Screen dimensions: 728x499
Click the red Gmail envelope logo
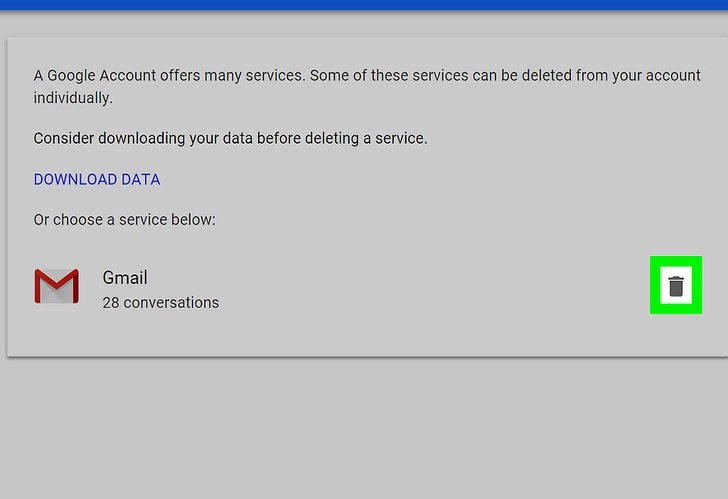[x=56, y=287]
